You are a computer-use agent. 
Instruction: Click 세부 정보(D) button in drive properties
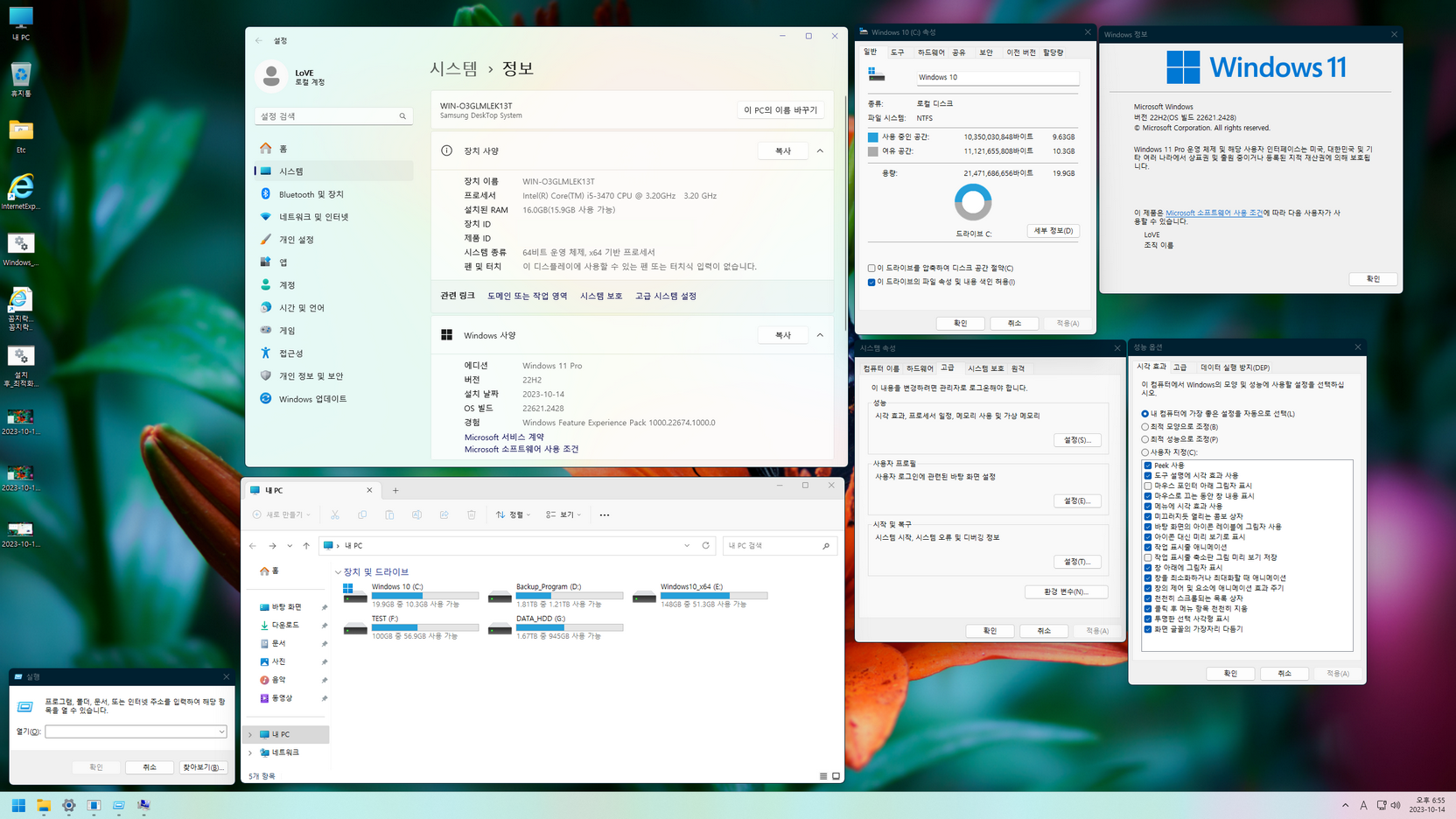tap(1053, 231)
